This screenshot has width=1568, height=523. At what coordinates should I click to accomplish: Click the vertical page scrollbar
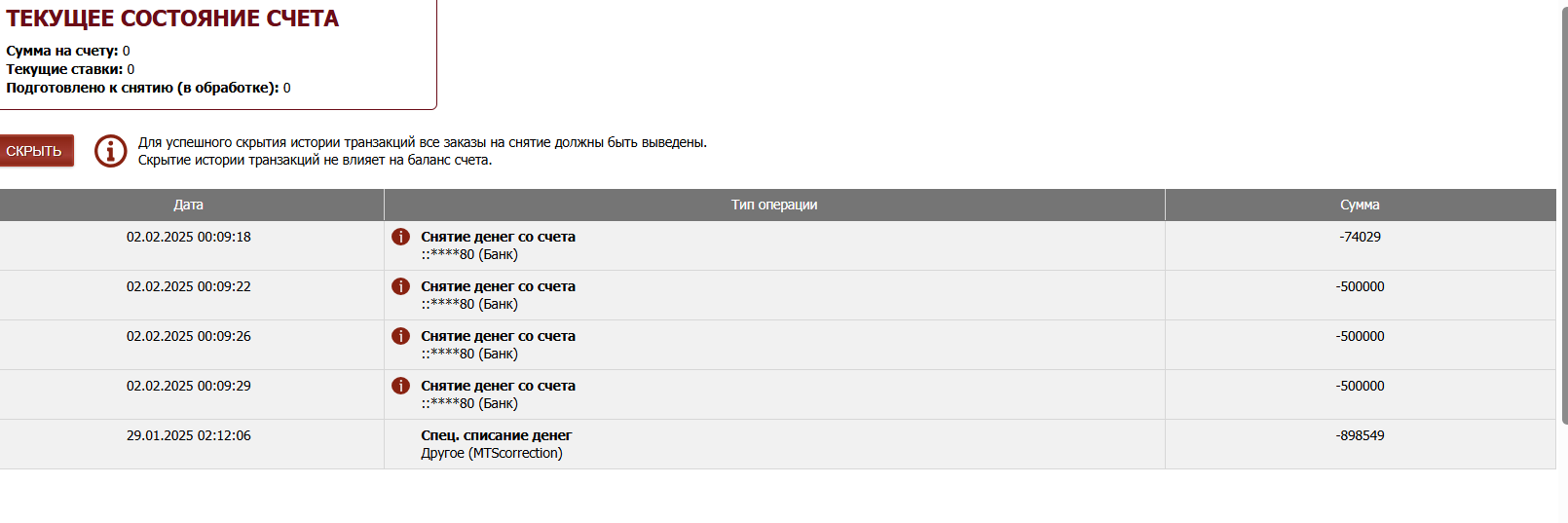click(x=1562, y=214)
